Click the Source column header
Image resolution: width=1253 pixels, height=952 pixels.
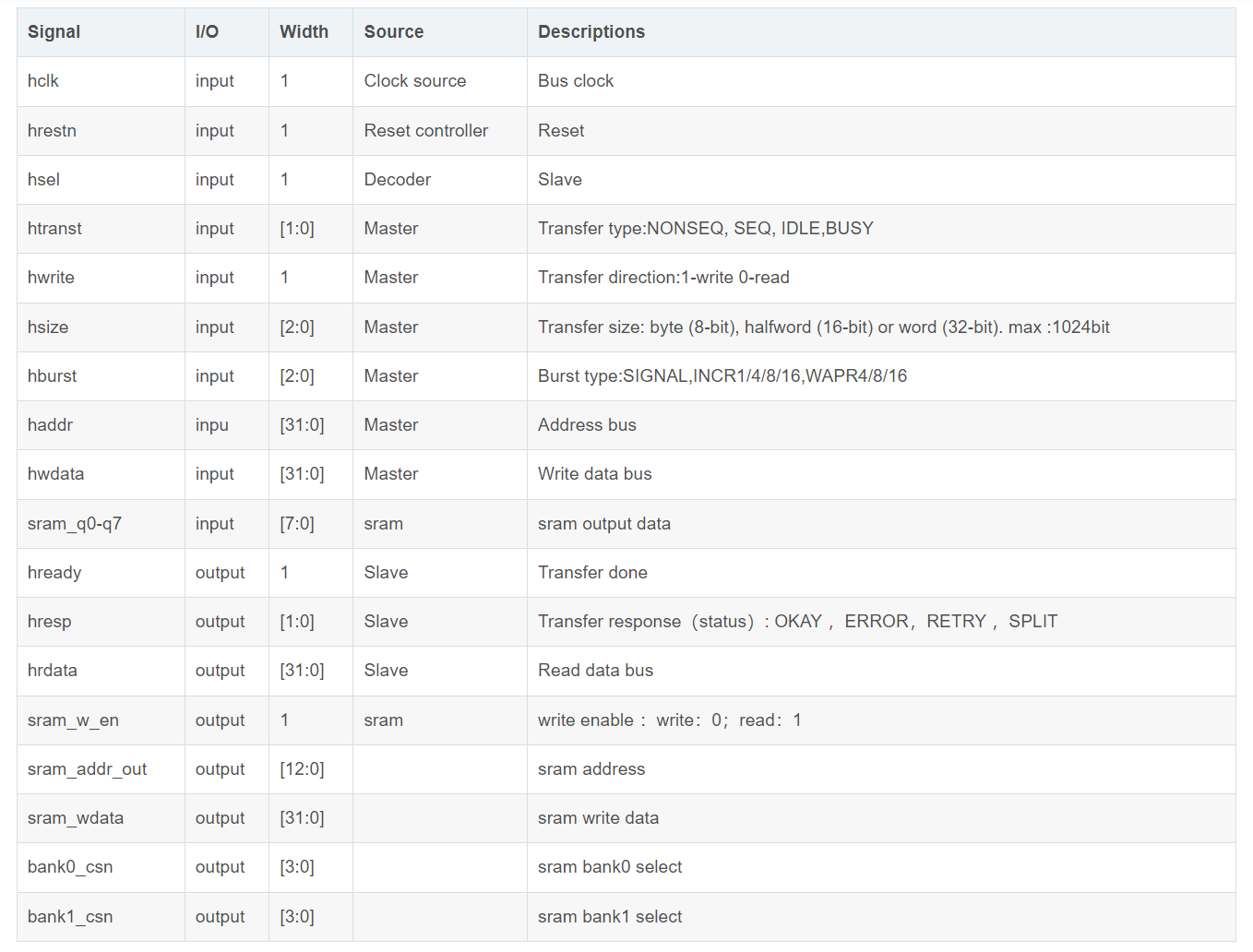[393, 32]
